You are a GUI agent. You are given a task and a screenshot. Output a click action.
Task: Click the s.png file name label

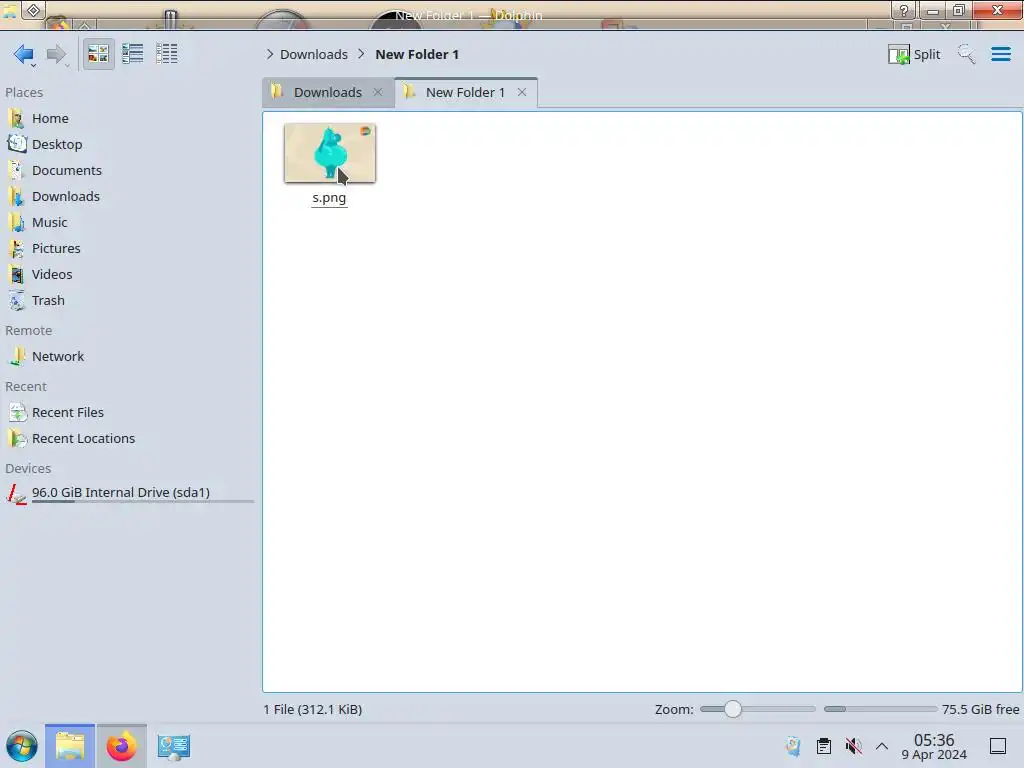pos(329,198)
